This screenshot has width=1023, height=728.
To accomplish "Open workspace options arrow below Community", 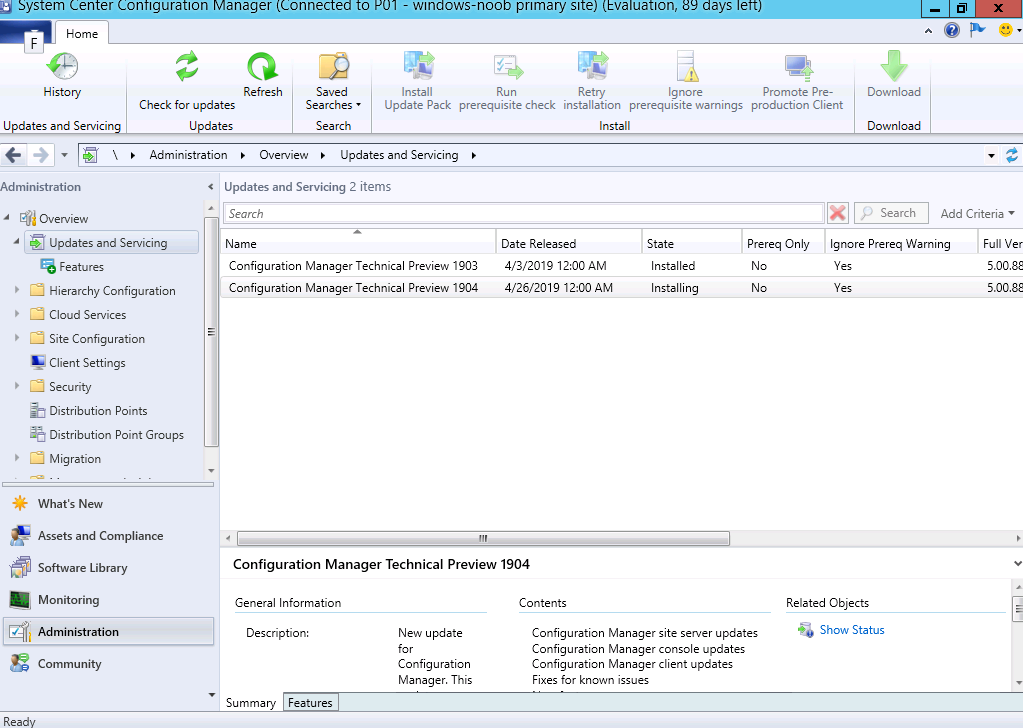I will 211,695.
